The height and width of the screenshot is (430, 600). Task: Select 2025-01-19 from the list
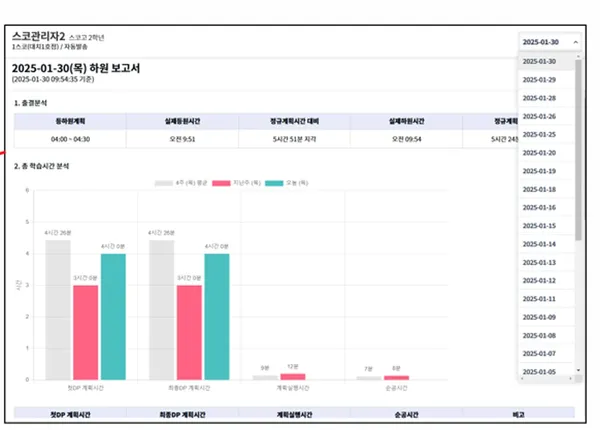pyautogui.click(x=546, y=171)
